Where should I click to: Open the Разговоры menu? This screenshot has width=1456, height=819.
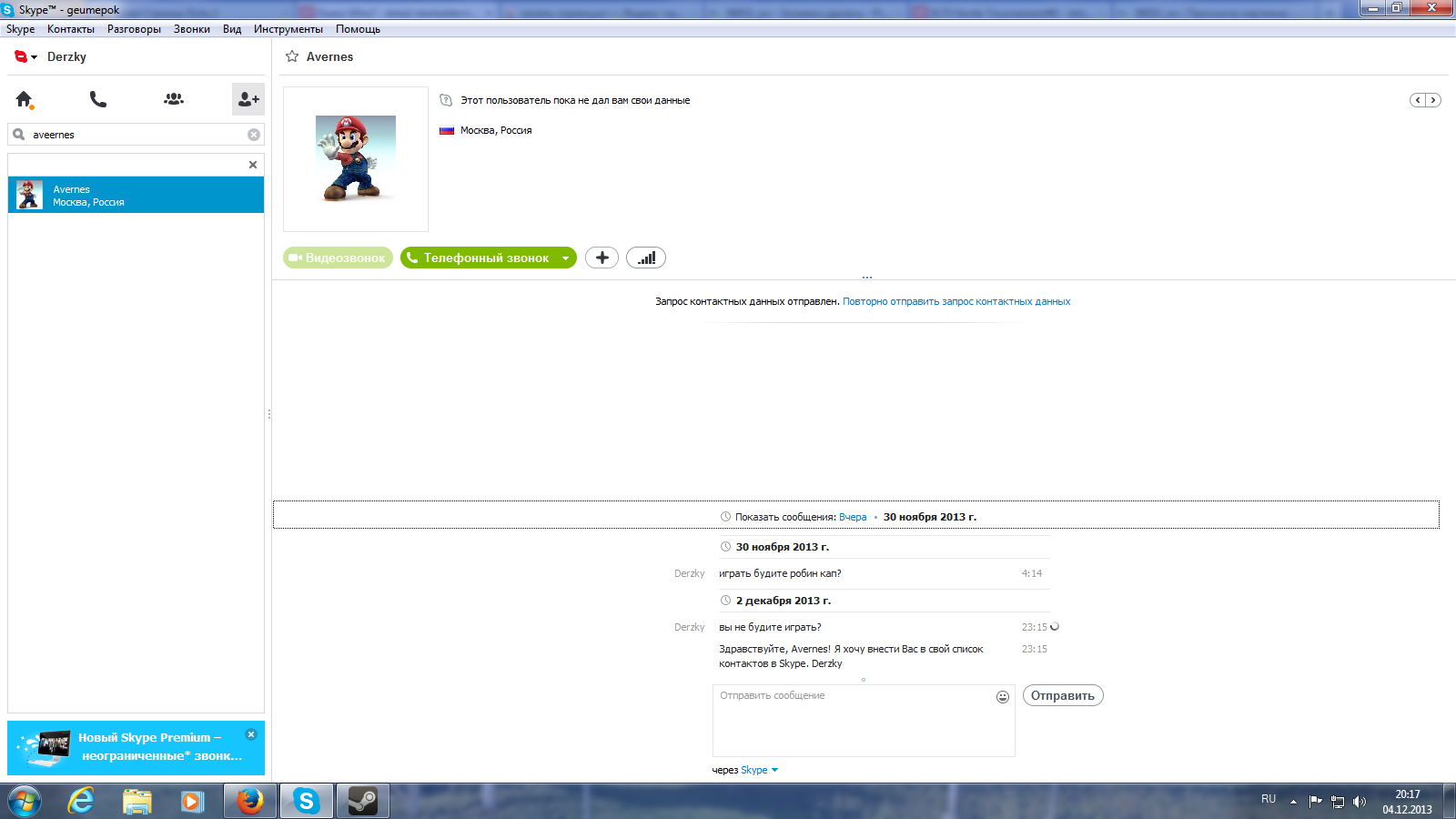134,29
